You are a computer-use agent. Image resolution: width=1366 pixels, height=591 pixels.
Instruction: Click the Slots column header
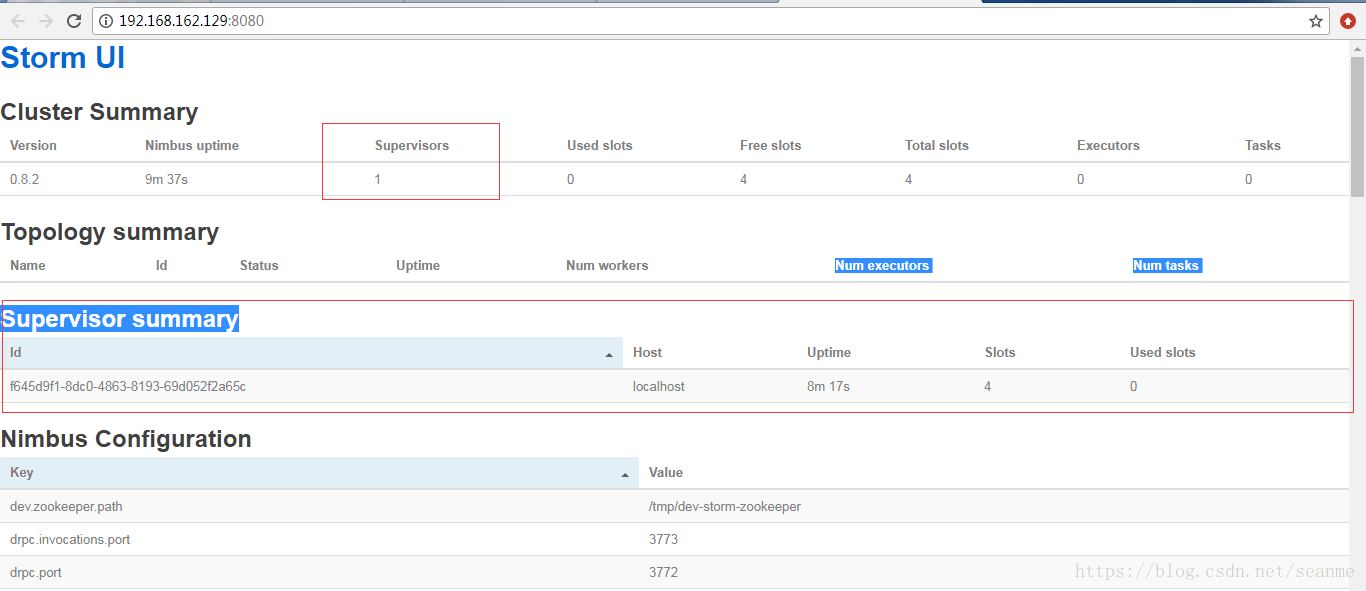1000,353
